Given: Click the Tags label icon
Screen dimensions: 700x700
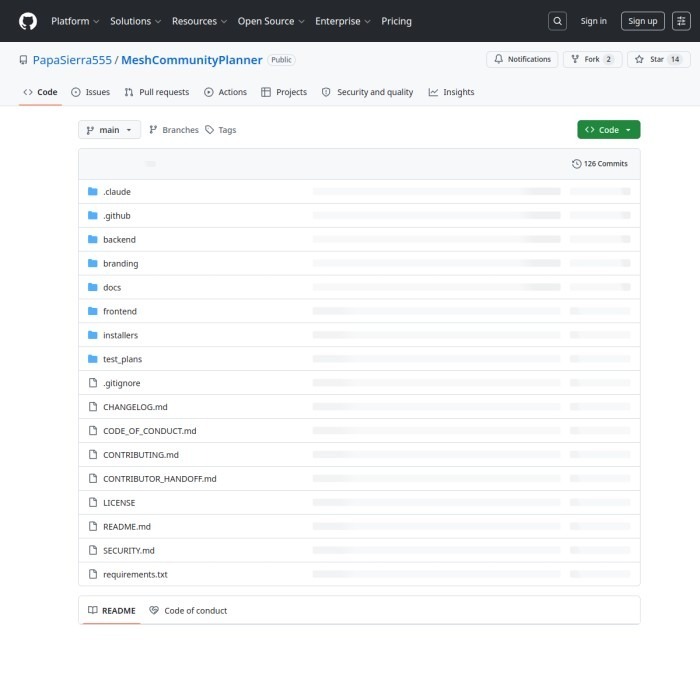Looking at the screenshot, I should click(209, 130).
